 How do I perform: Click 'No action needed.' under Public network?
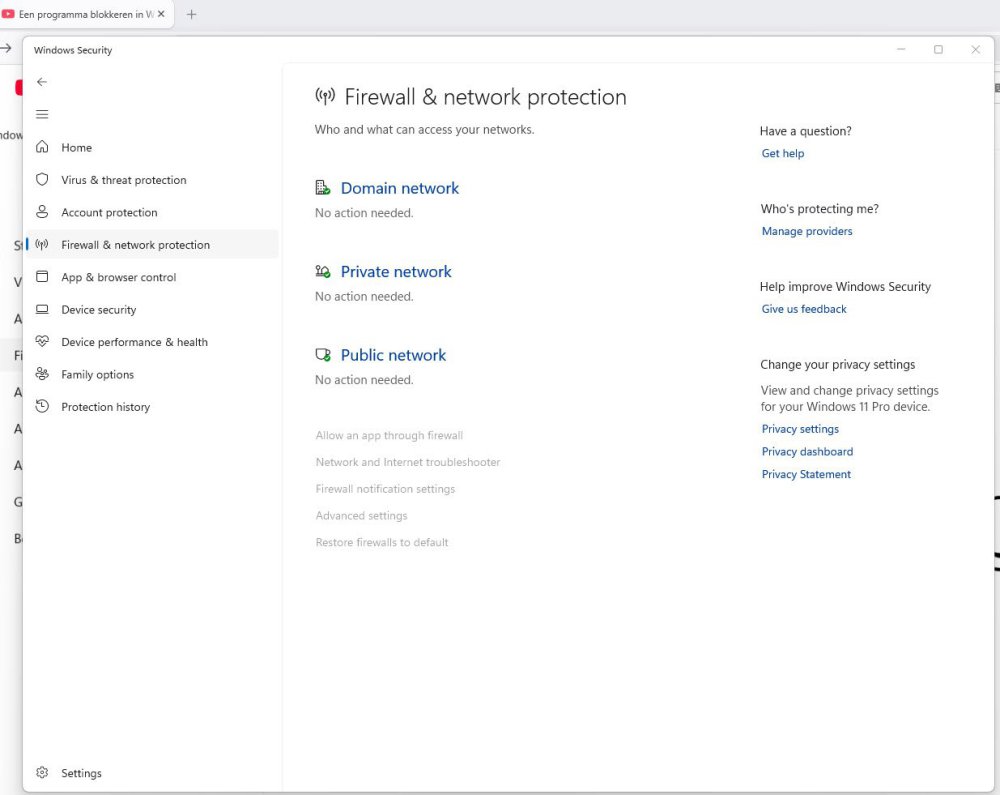364,380
